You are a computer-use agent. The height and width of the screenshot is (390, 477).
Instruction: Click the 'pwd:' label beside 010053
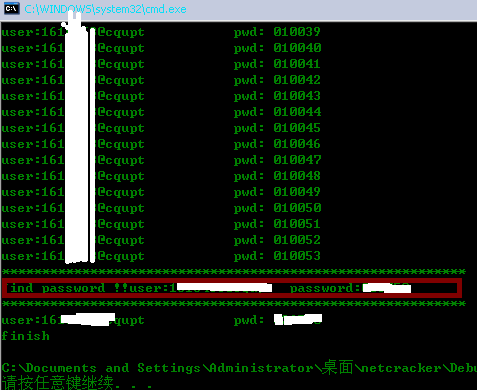click(249, 257)
